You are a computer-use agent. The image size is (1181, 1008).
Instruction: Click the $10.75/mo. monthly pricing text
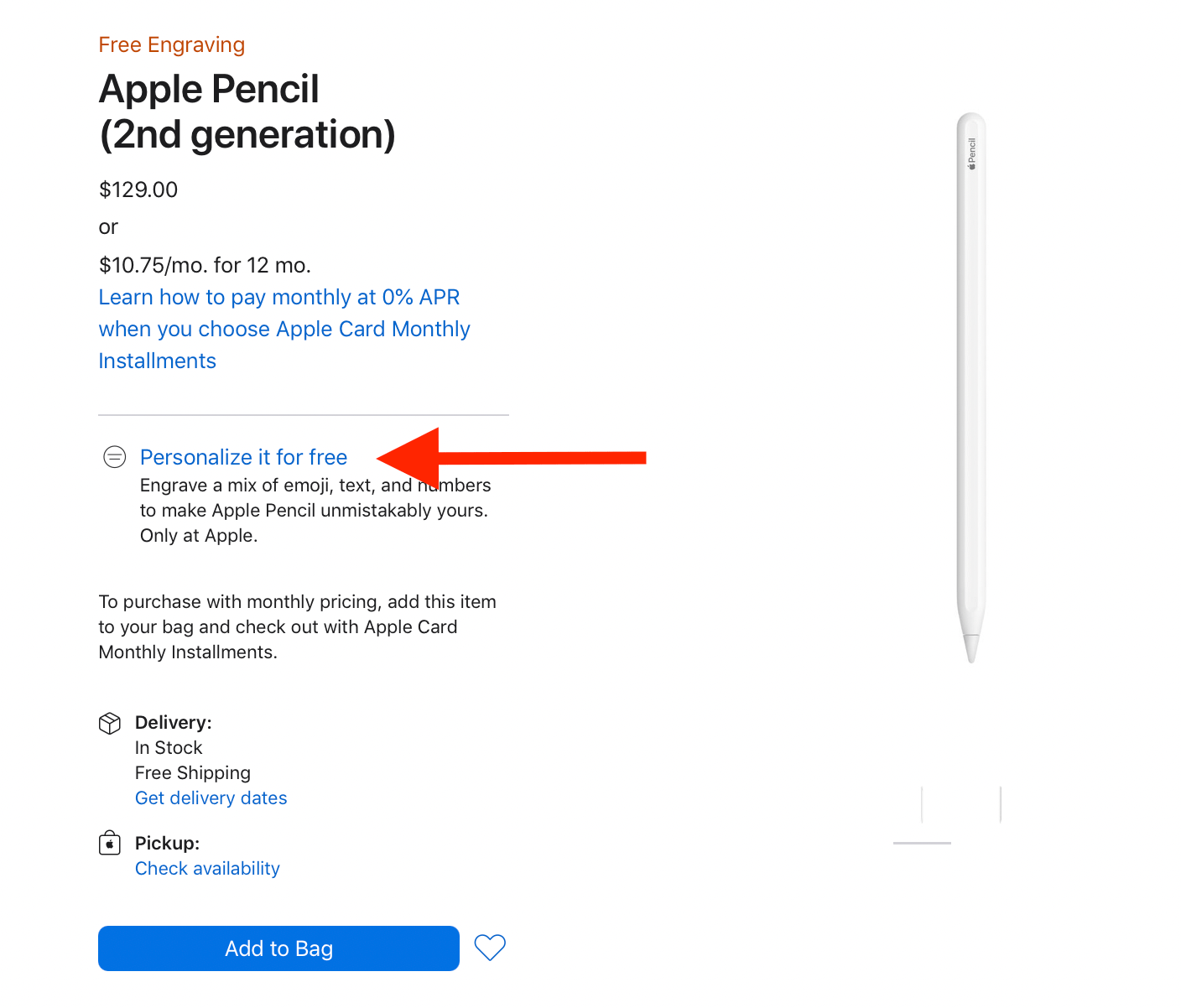(x=205, y=264)
